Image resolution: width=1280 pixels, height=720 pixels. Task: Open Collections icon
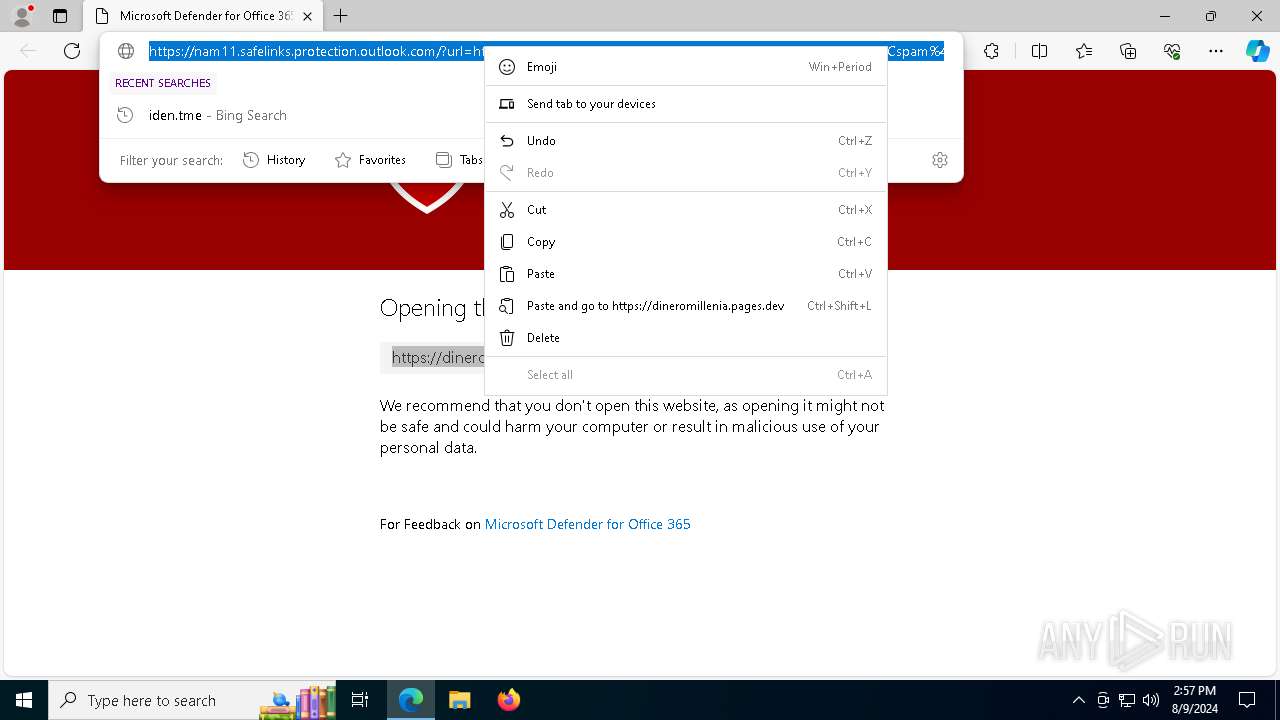coord(1128,51)
